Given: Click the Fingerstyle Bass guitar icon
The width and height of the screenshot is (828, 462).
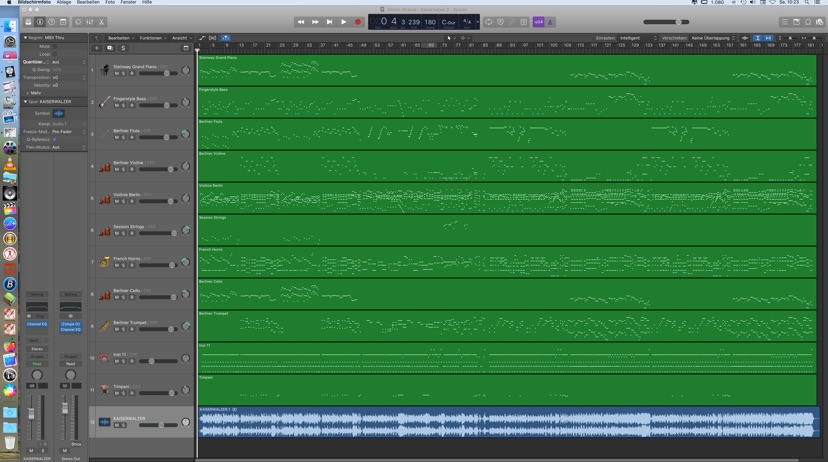Looking at the screenshot, I should click(105, 102).
